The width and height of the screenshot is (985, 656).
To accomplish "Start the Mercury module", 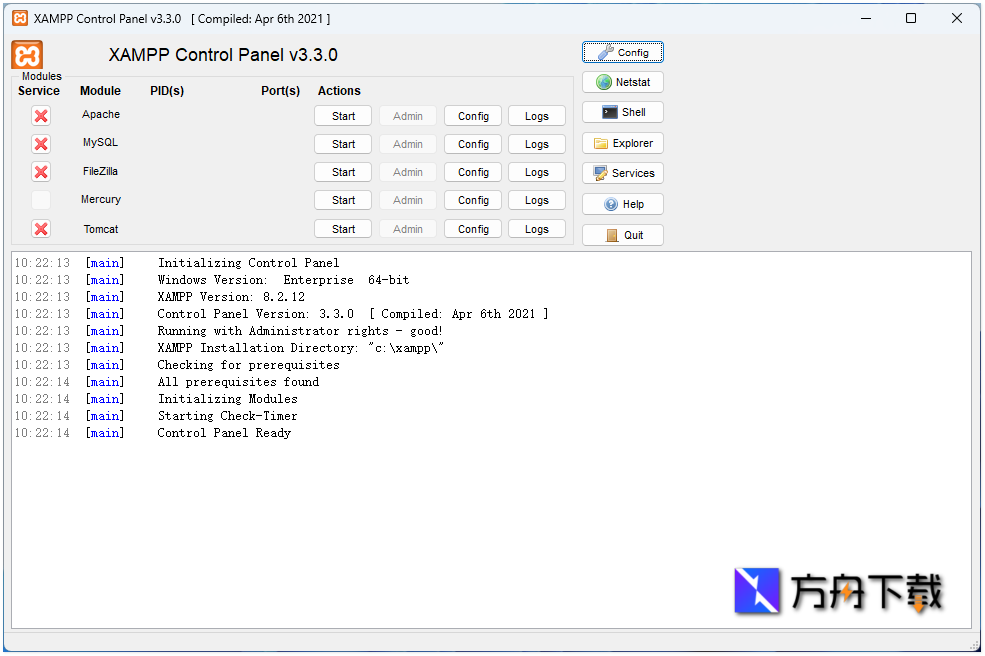I will [x=343, y=200].
